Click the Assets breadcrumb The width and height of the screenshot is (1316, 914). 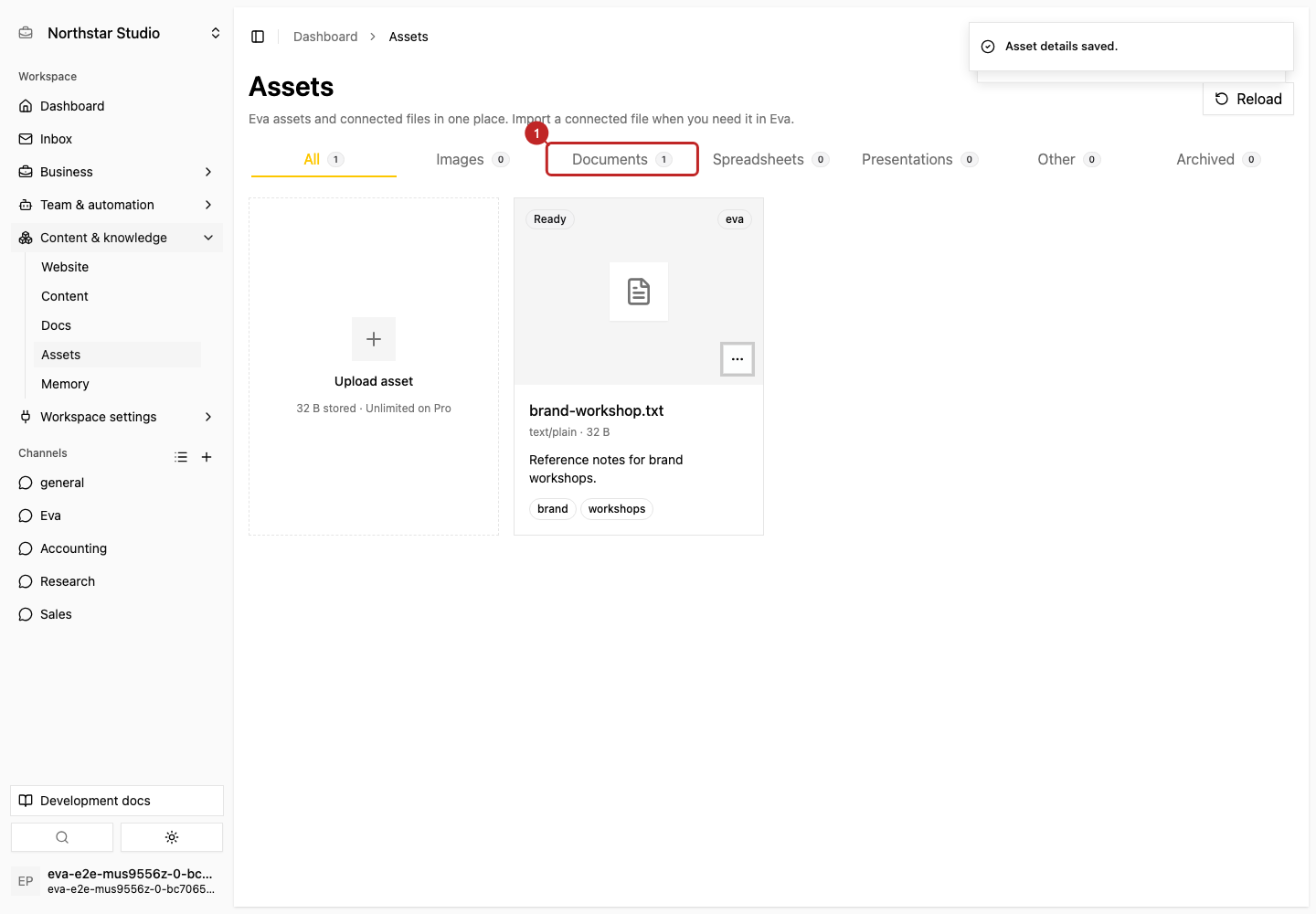coord(409,37)
